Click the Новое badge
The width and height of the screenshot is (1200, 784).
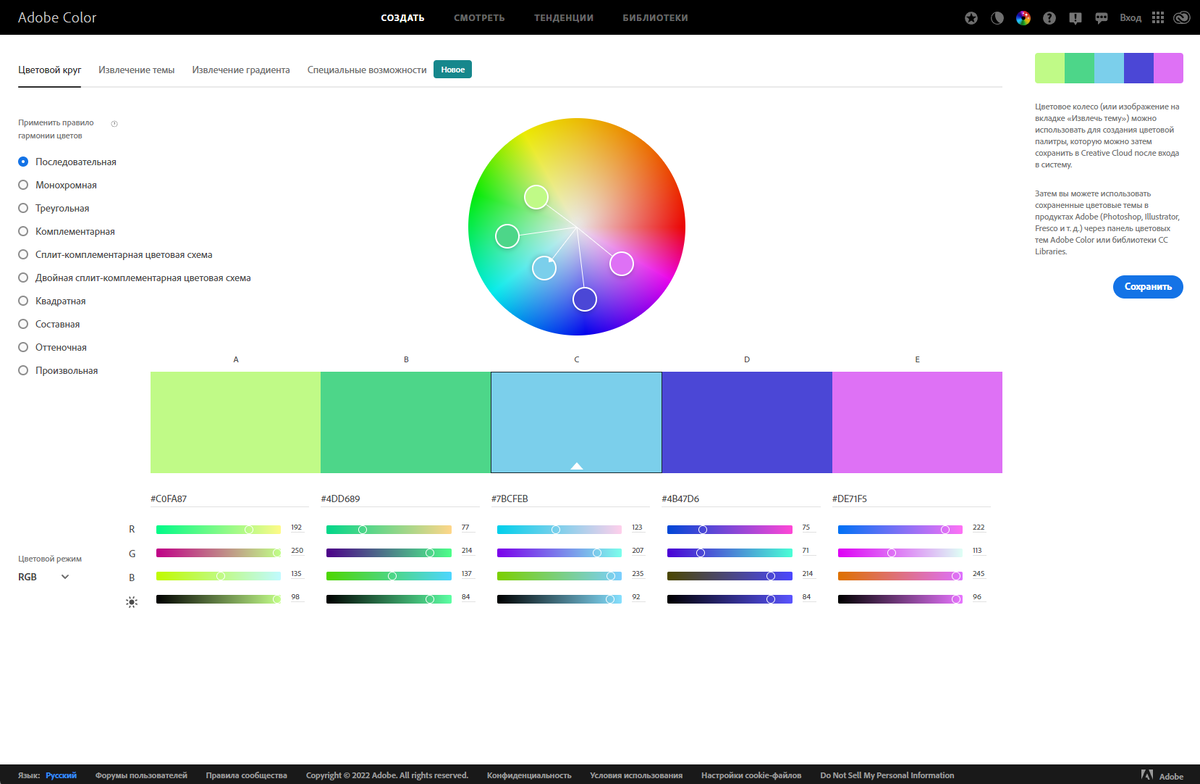click(x=452, y=70)
